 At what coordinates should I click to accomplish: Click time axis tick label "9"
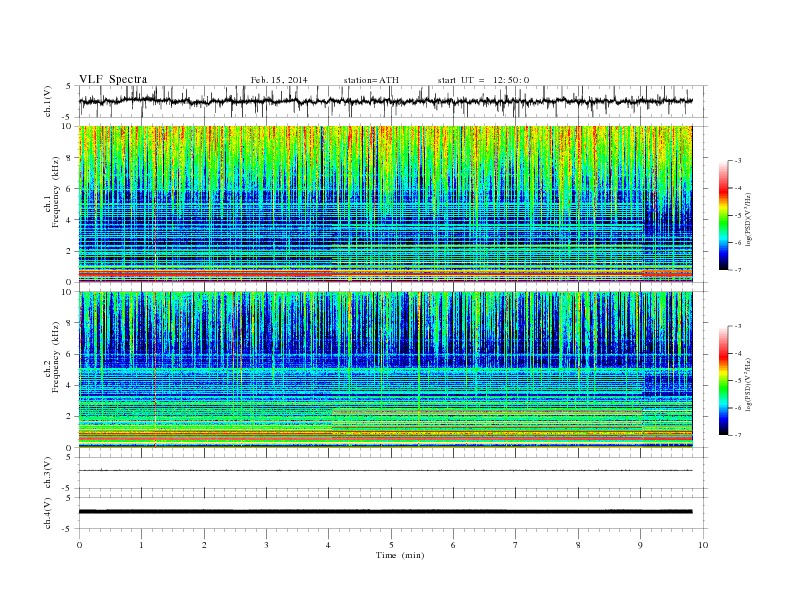pyautogui.click(x=640, y=545)
